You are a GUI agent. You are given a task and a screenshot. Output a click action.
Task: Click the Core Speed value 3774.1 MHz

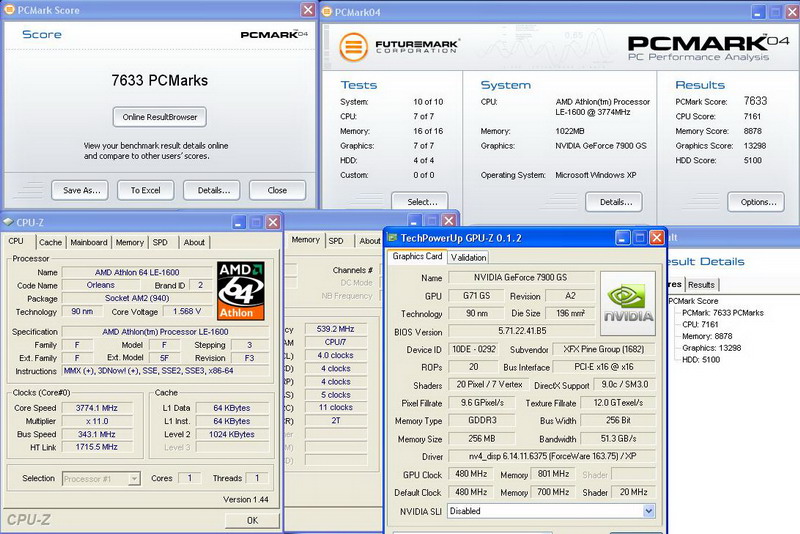pos(97,408)
